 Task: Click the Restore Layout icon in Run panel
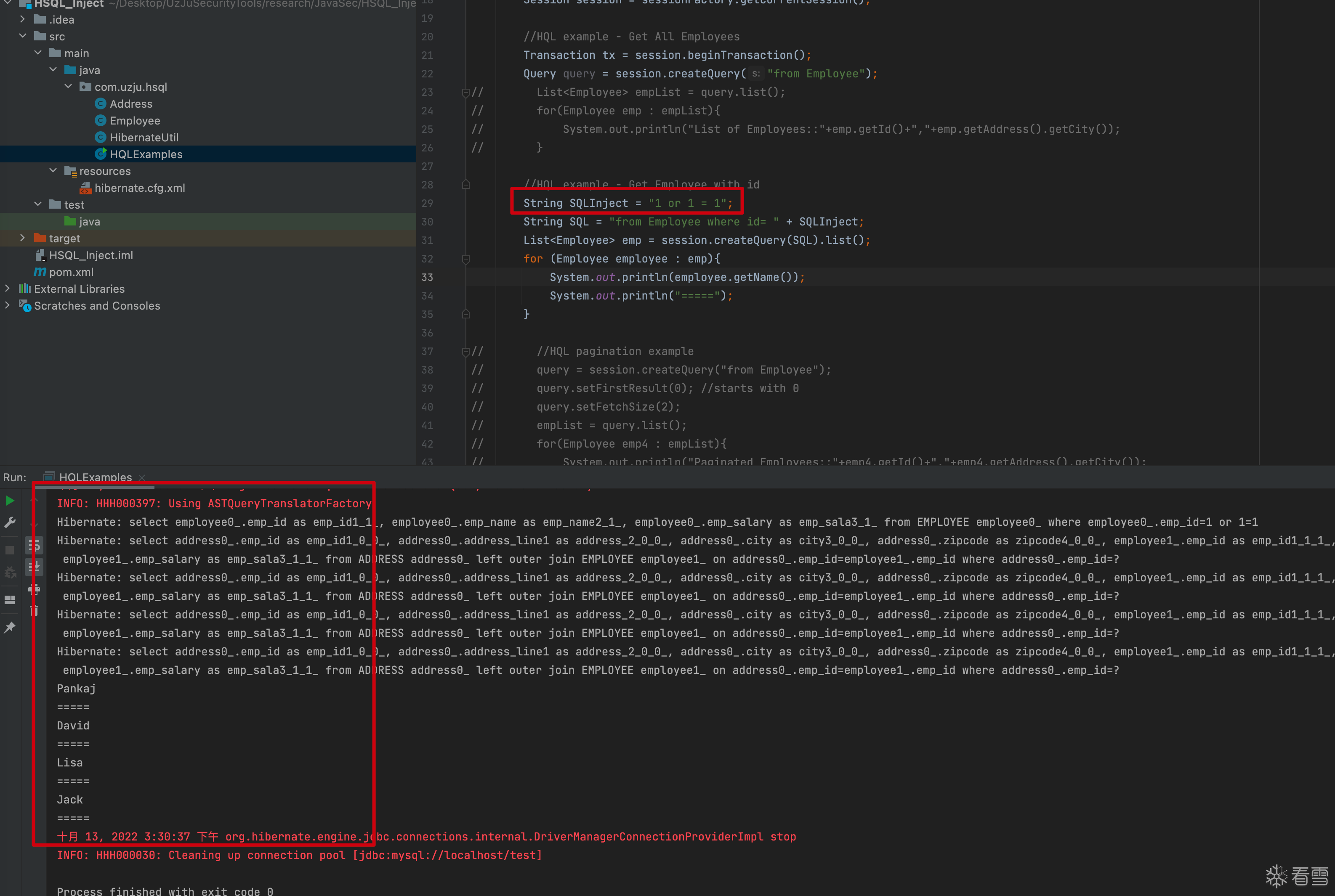point(10,599)
